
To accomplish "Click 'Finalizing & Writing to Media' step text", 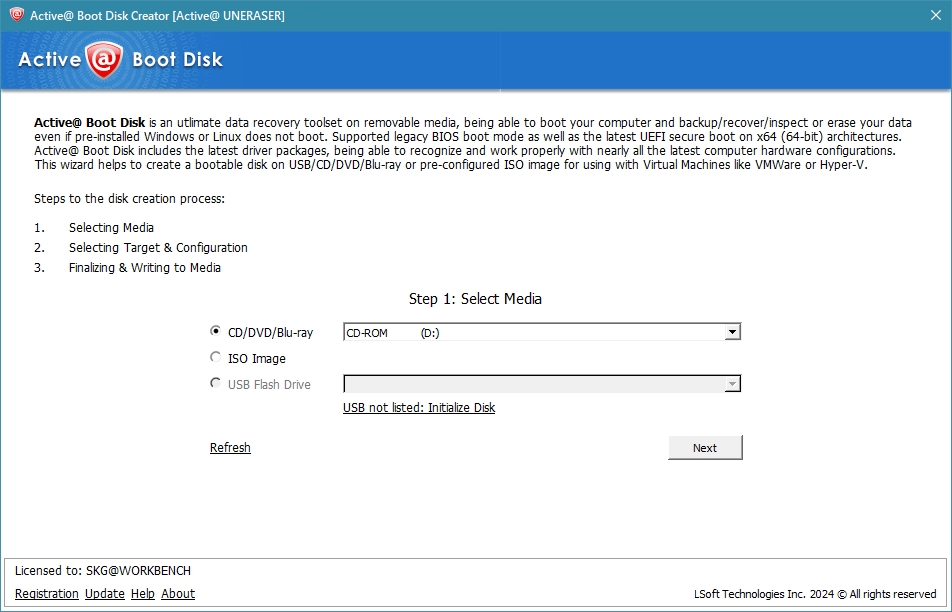I will (144, 268).
